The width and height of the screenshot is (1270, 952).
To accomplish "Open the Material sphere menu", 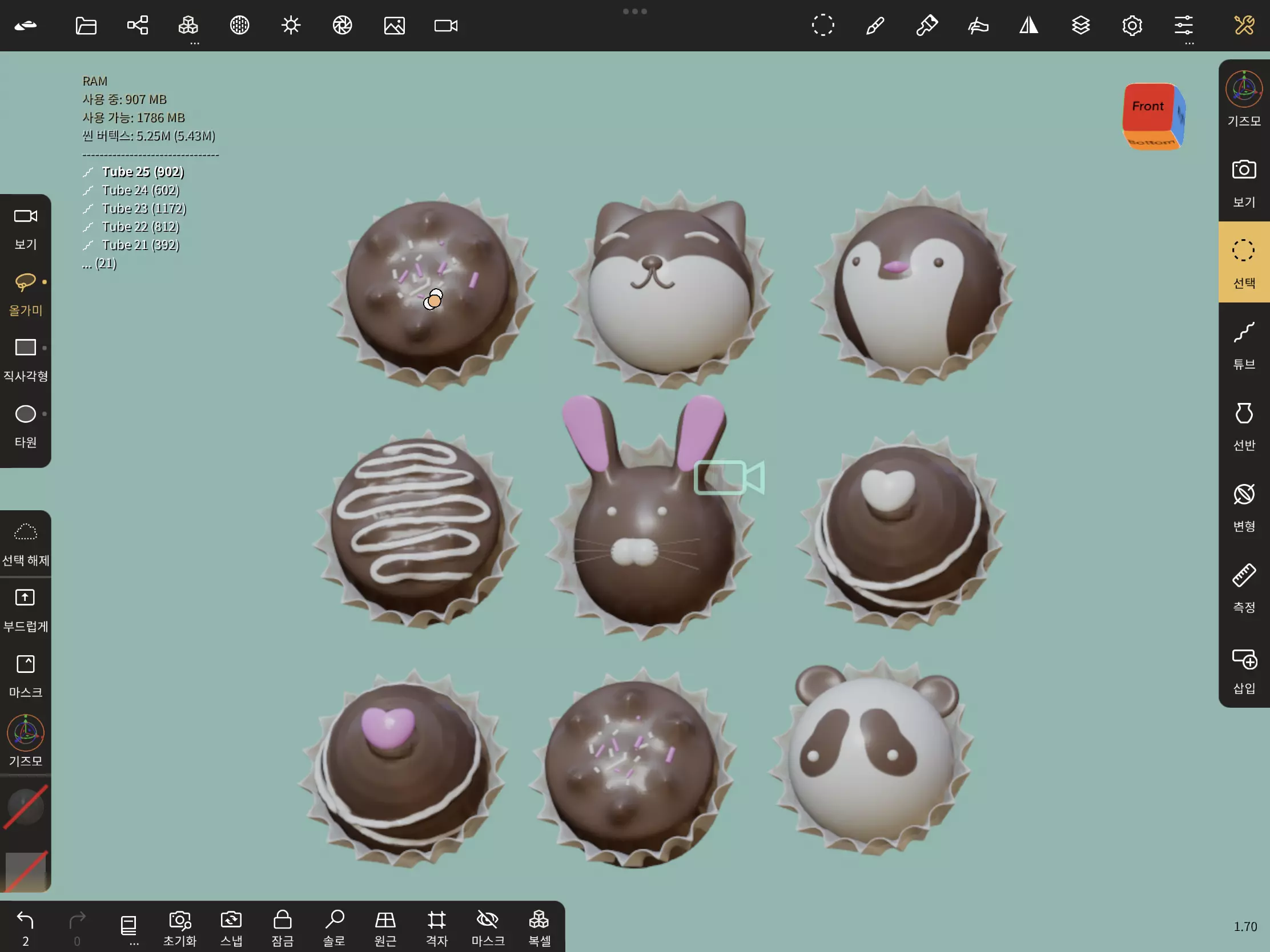I will [239, 25].
